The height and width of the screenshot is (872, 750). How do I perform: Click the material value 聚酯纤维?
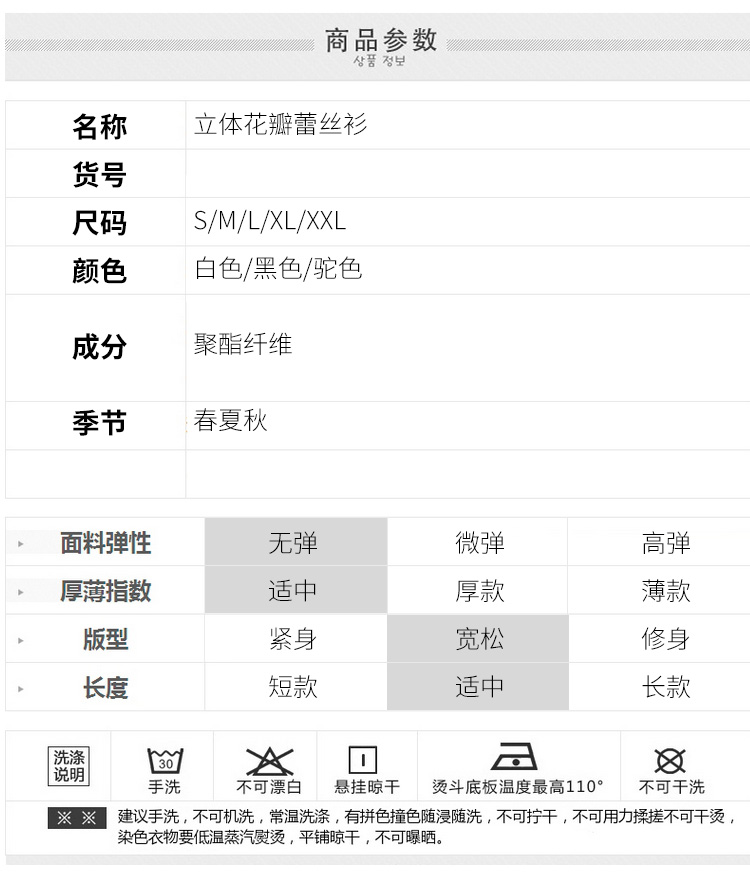[243, 344]
